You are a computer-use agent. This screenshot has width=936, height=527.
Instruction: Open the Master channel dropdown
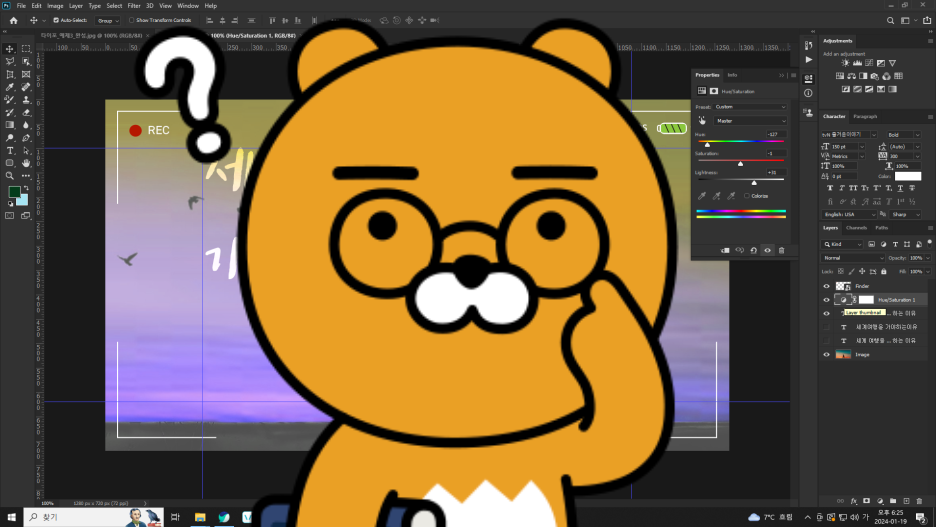click(750, 121)
